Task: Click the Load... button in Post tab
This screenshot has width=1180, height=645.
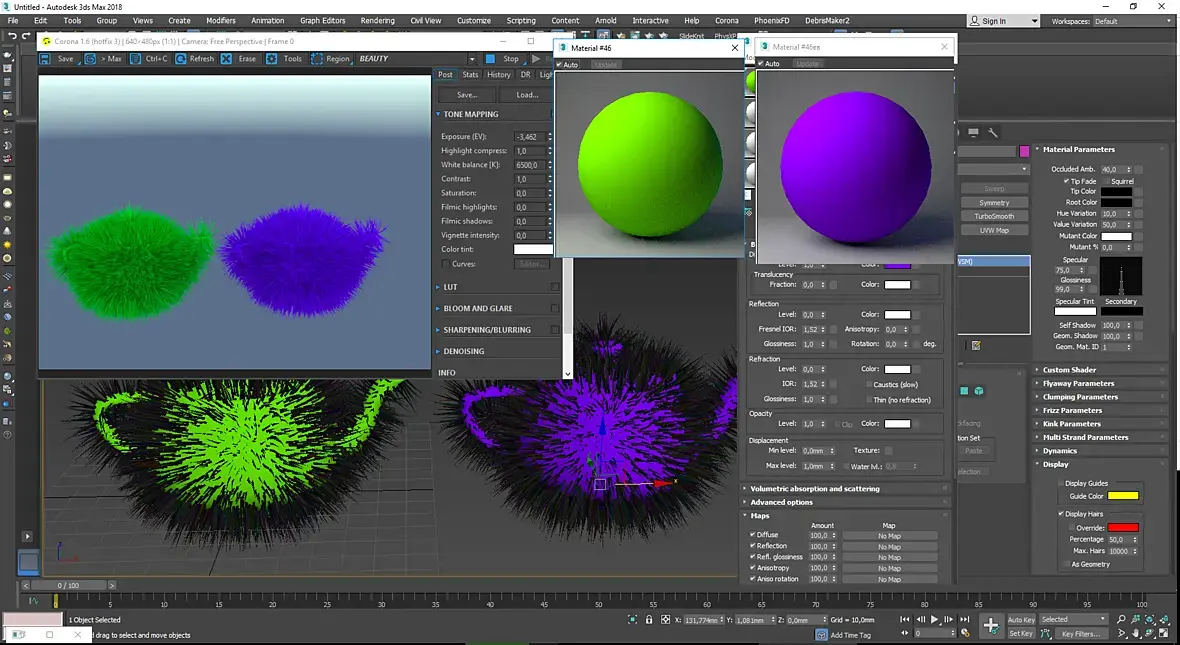Action: pyautogui.click(x=527, y=95)
